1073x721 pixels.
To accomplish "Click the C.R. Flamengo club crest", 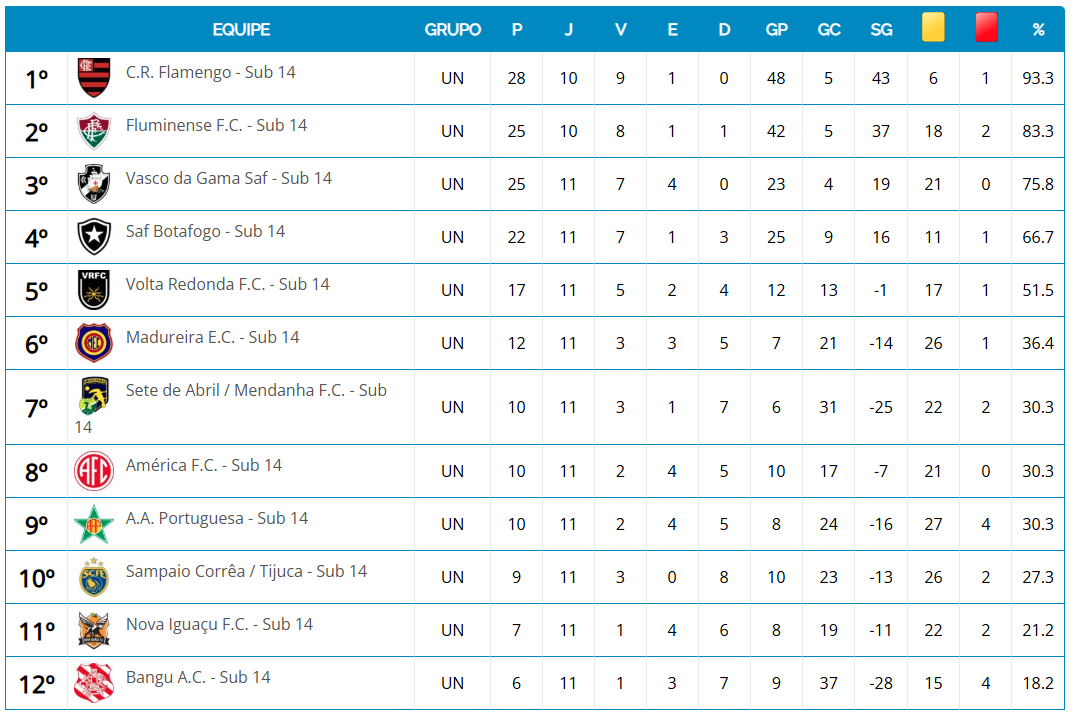I will 94,77.
